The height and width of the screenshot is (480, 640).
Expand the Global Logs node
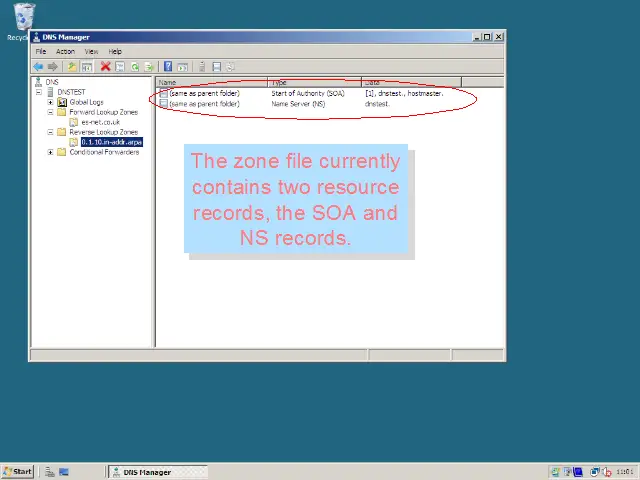[50, 102]
